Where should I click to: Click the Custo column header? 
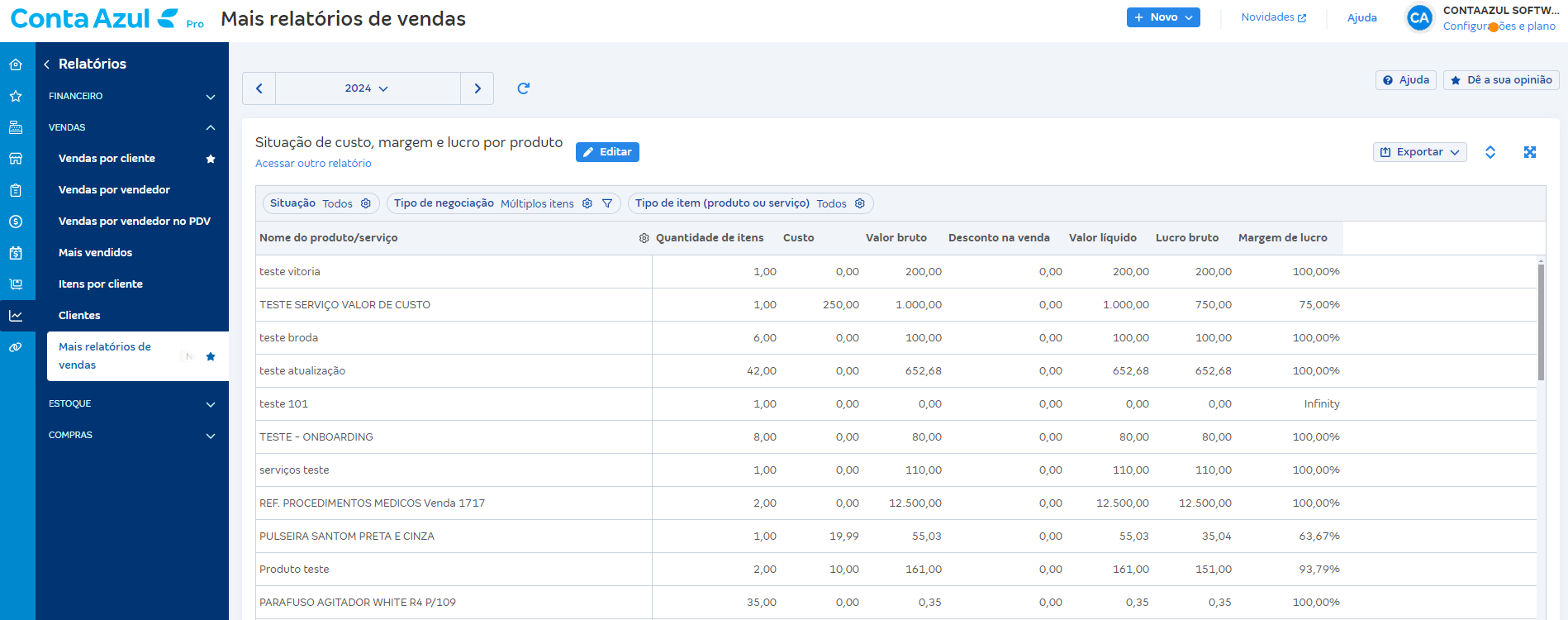point(798,238)
